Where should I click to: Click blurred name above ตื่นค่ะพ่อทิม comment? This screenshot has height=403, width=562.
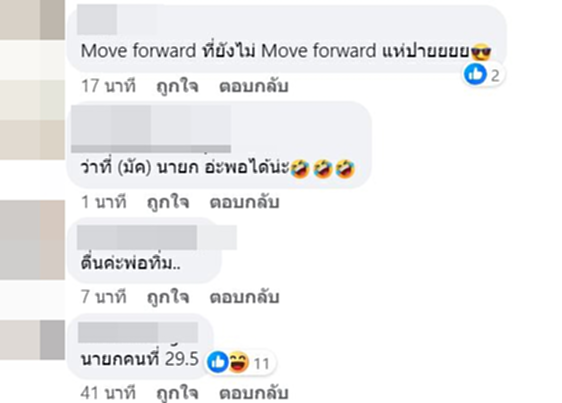point(157,237)
